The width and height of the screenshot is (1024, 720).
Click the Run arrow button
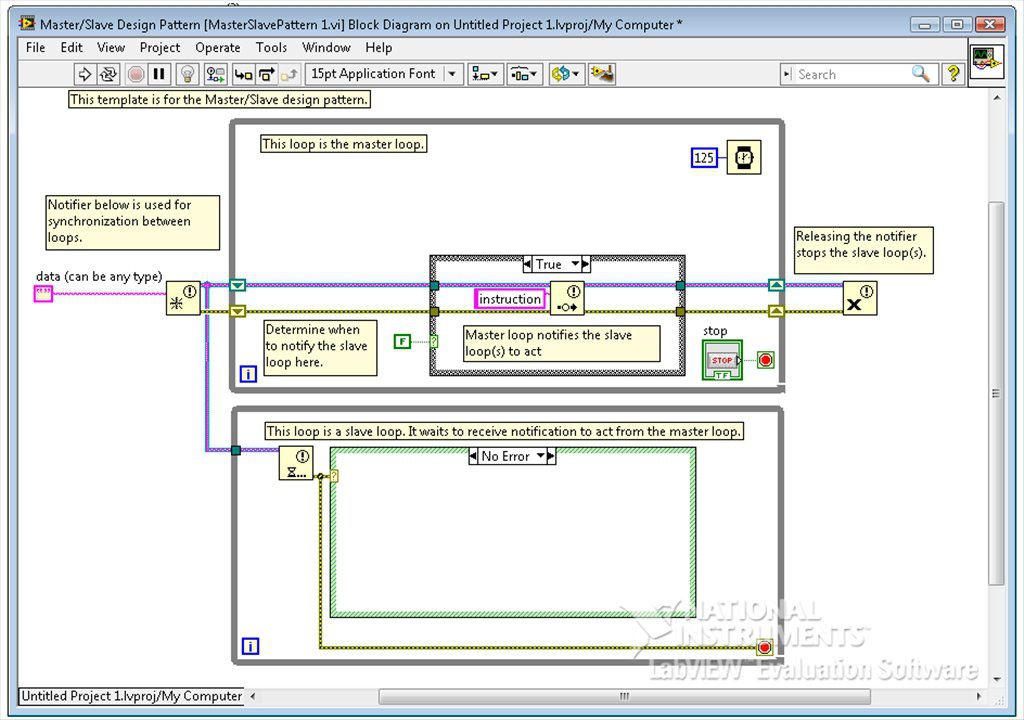(x=84, y=74)
